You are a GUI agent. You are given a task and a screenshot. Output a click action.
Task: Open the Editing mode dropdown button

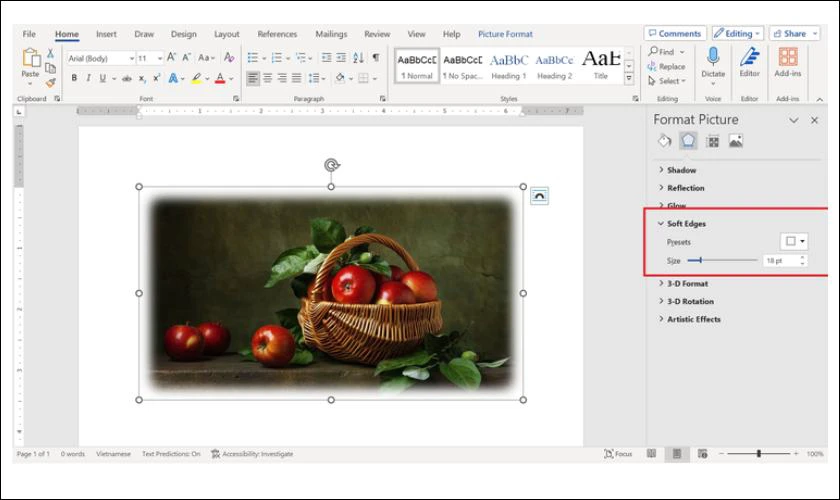coord(738,33)
